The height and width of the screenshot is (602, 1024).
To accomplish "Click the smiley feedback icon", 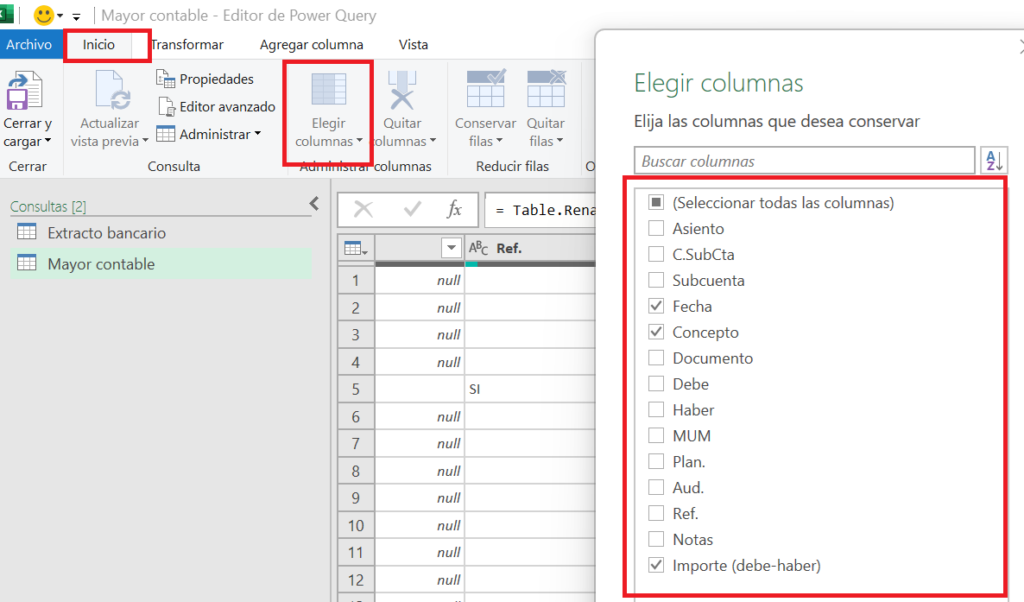I will 44,15.
